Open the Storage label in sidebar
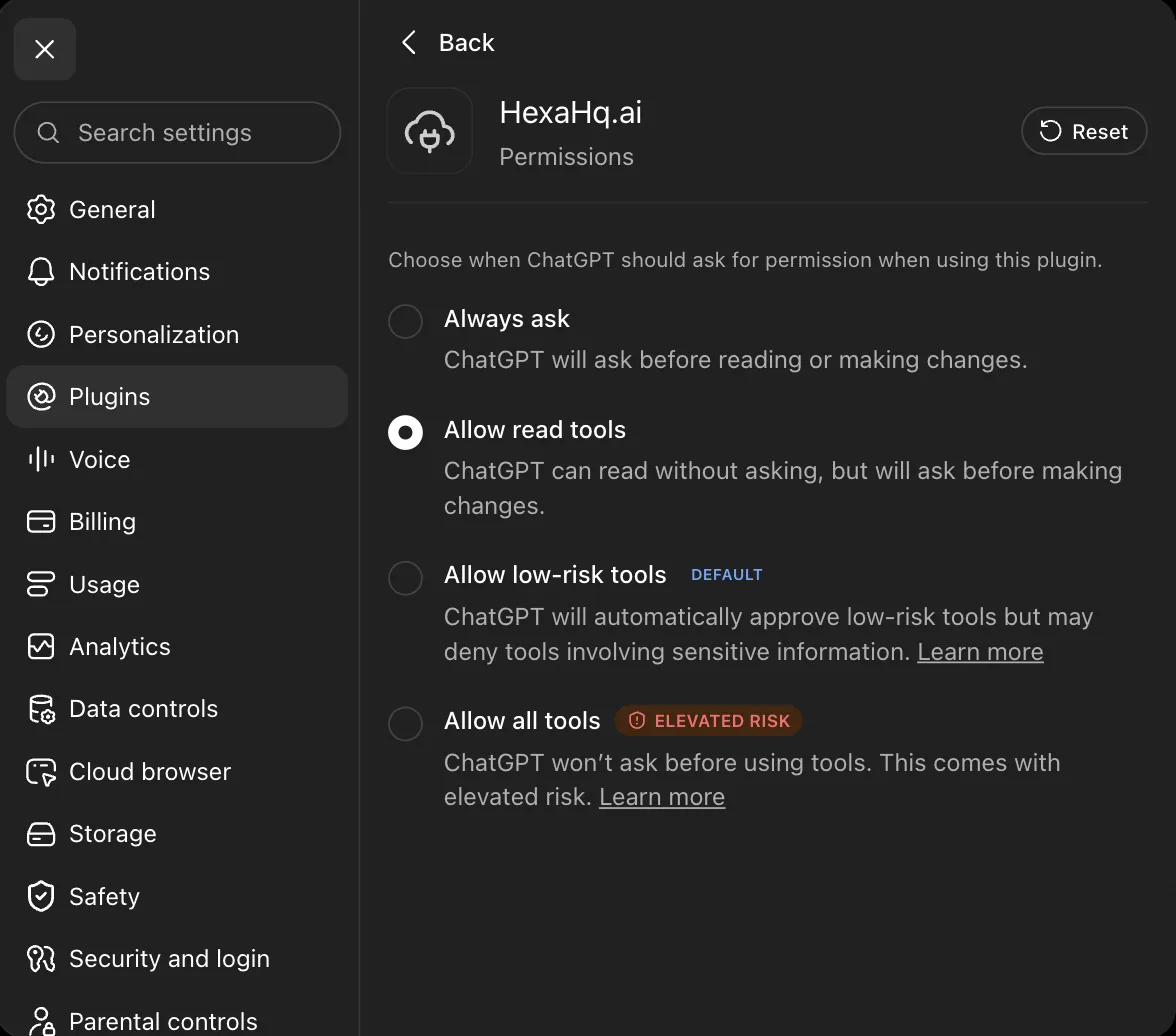1176x1036 pixels. tap(112, 834)
